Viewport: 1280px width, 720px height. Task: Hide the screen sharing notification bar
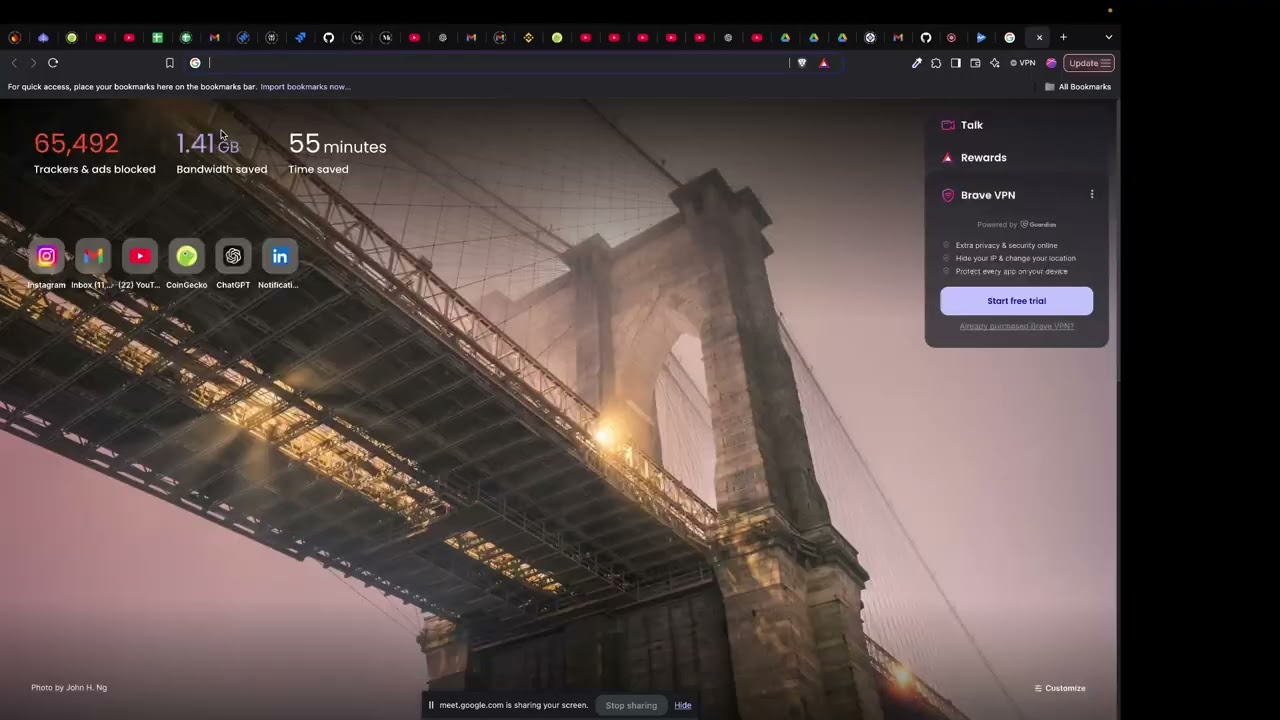(x=683, y=705)
